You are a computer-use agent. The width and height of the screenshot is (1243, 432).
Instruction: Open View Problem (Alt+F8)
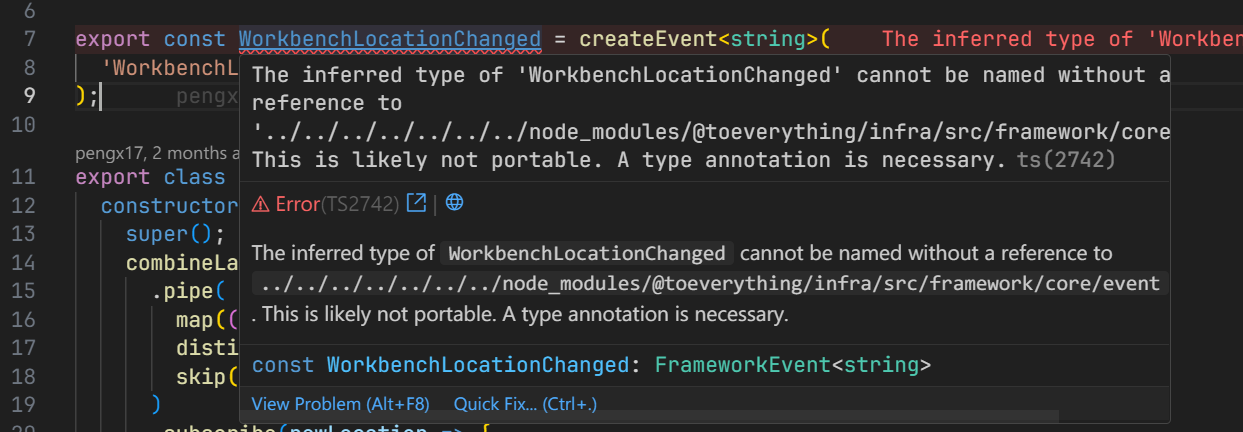pyautogui.click(x=340, y=404)
